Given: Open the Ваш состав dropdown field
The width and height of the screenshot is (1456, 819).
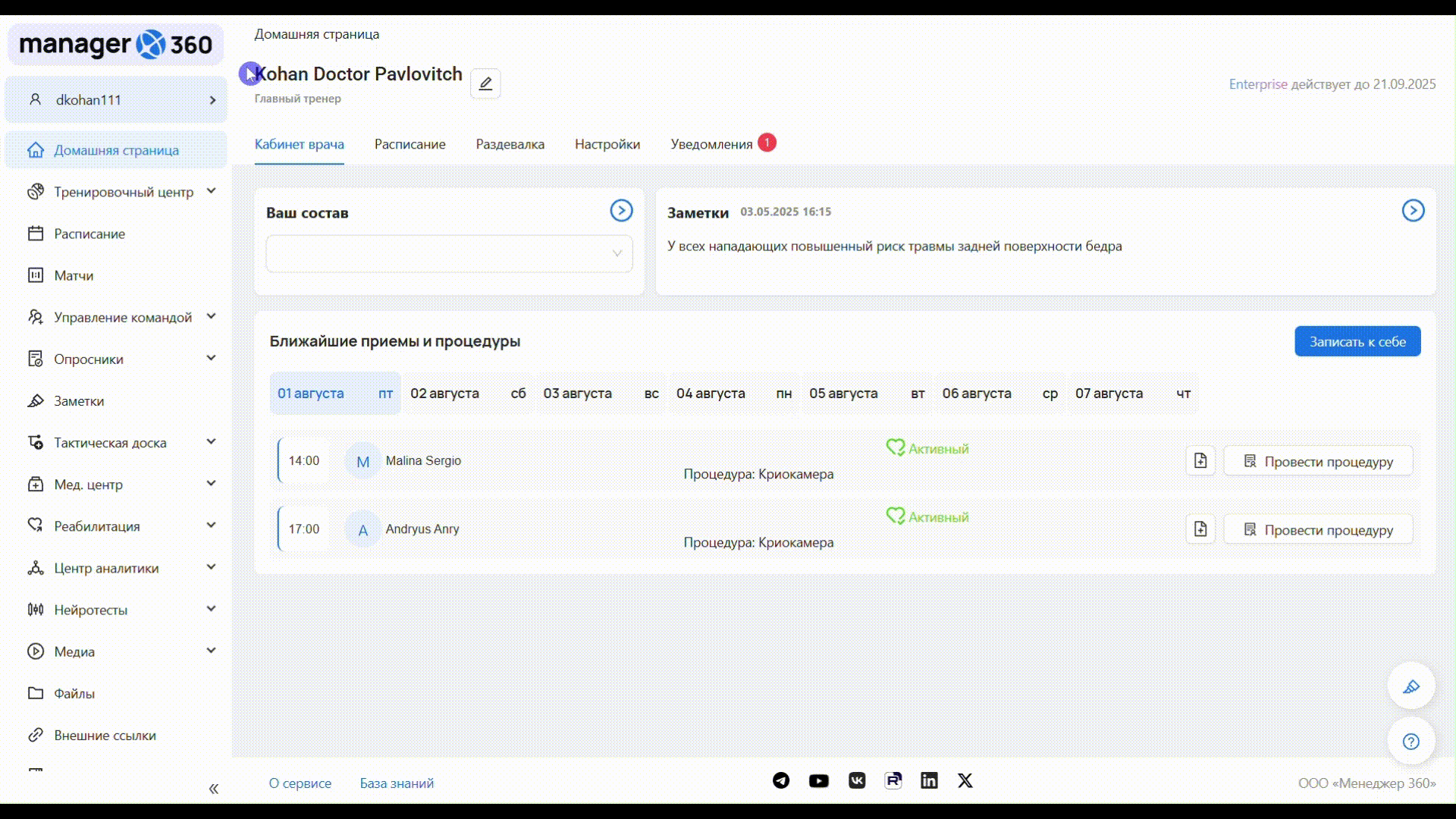Looking at the screenshot, I should [x=449, y=254].
